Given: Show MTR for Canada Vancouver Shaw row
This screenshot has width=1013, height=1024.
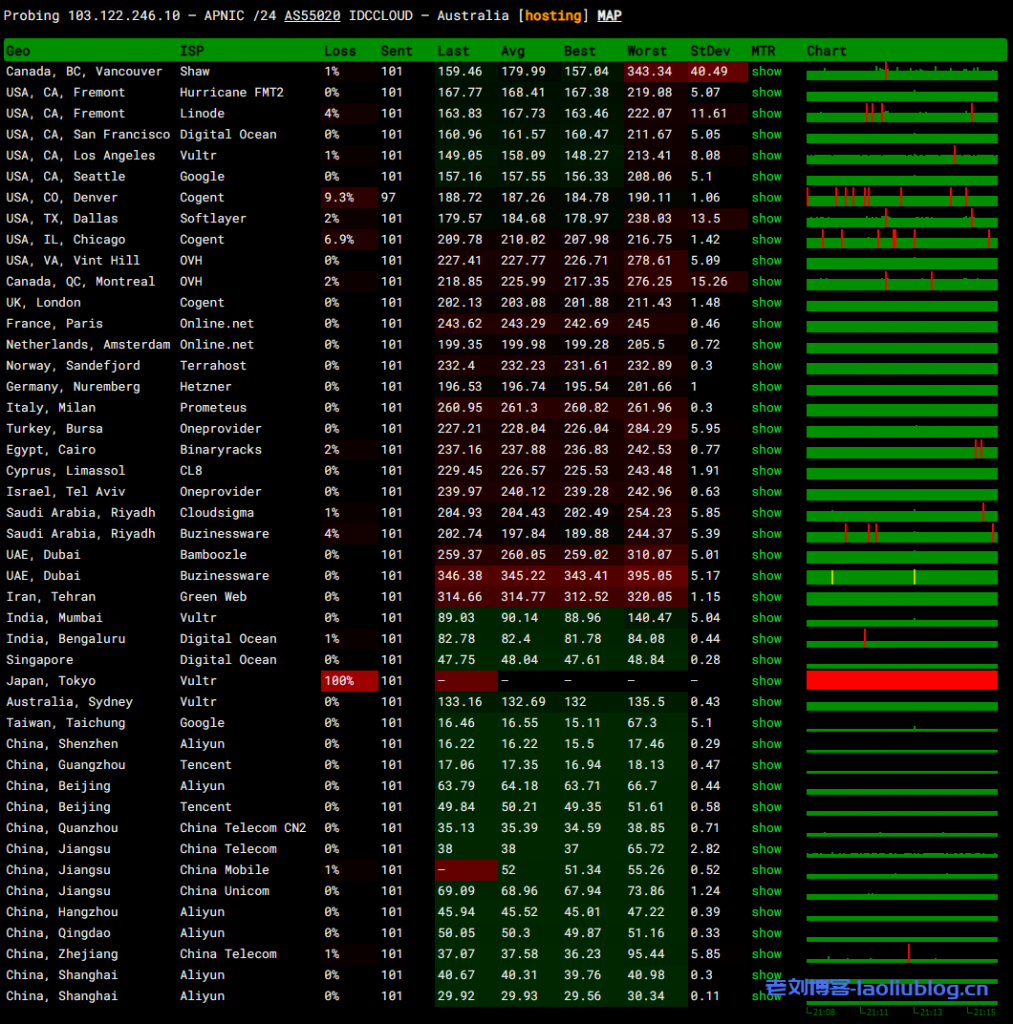Looking at the screenshot, I should tap(766, 72).
